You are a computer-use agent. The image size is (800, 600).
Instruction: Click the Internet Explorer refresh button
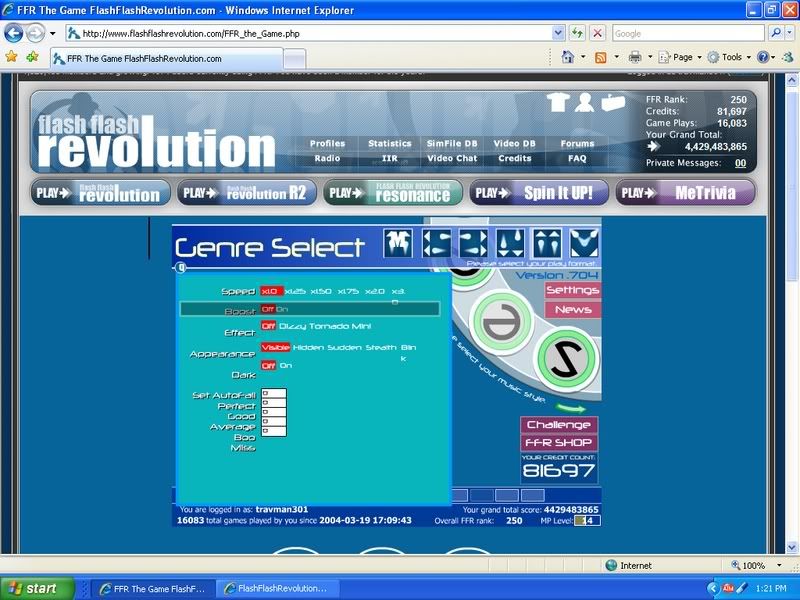click(x=577, y=33)
